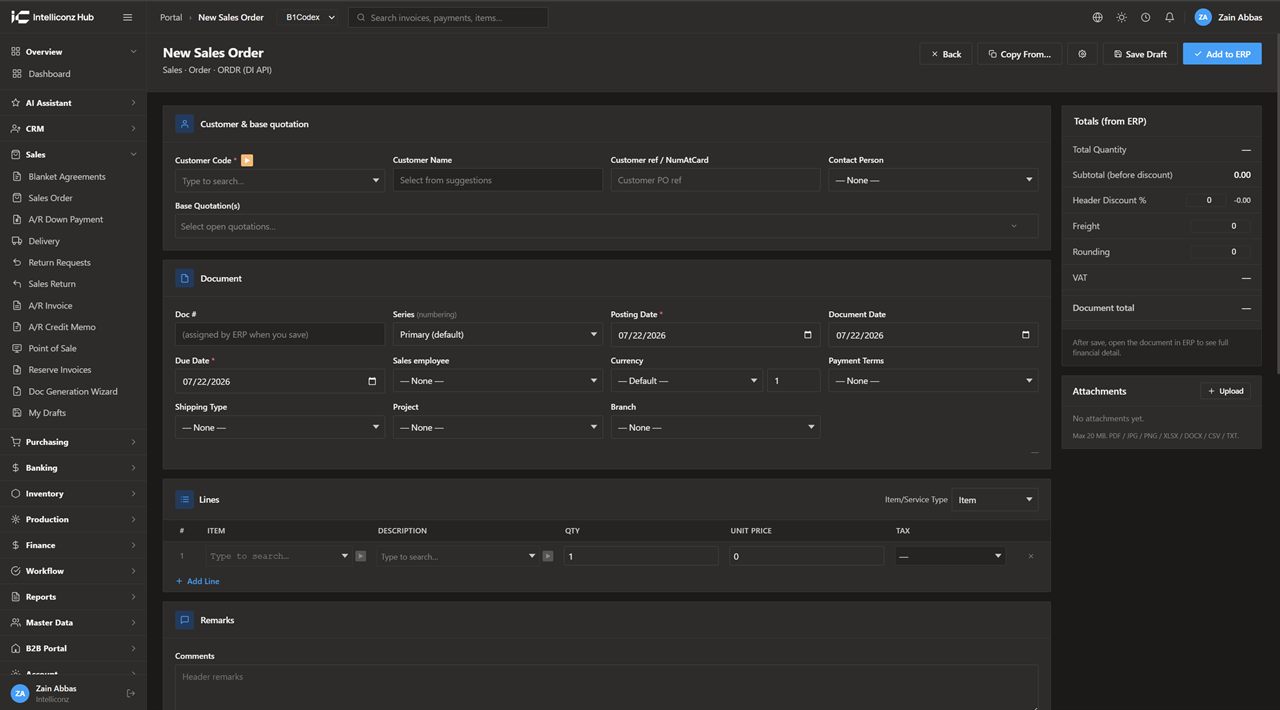Open the clock history icon
Image resolution: width=1280 pixels, height=710 pixels.
click(x=1145, y=17)
